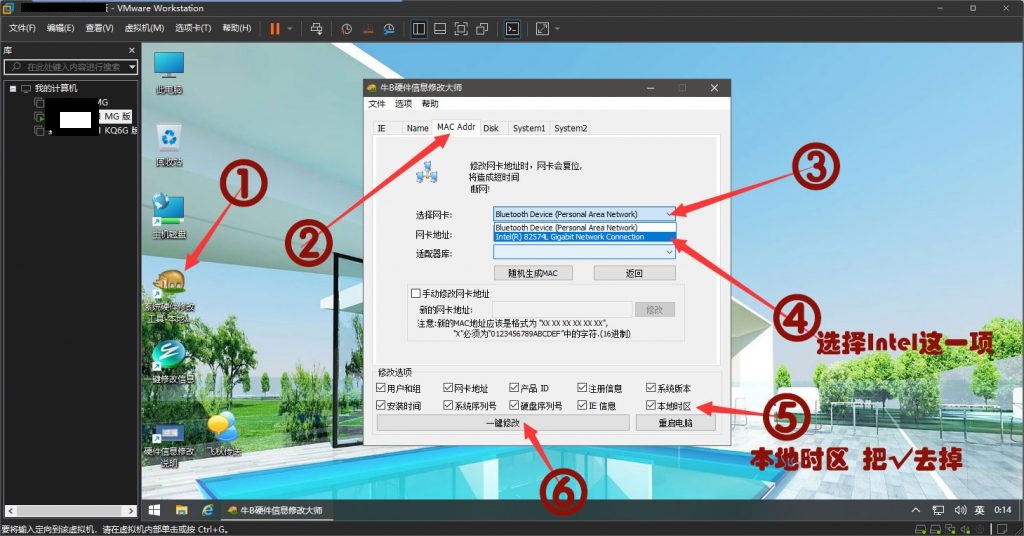Open VMware 帮助(H) menu

pos(236,28)
